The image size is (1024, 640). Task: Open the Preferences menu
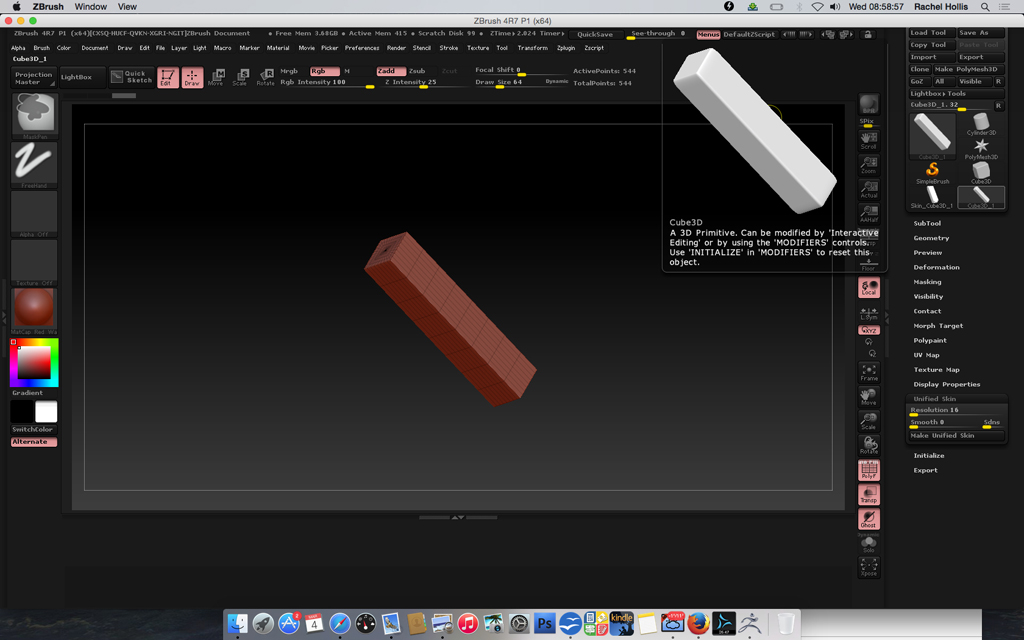tap(362, 48)
